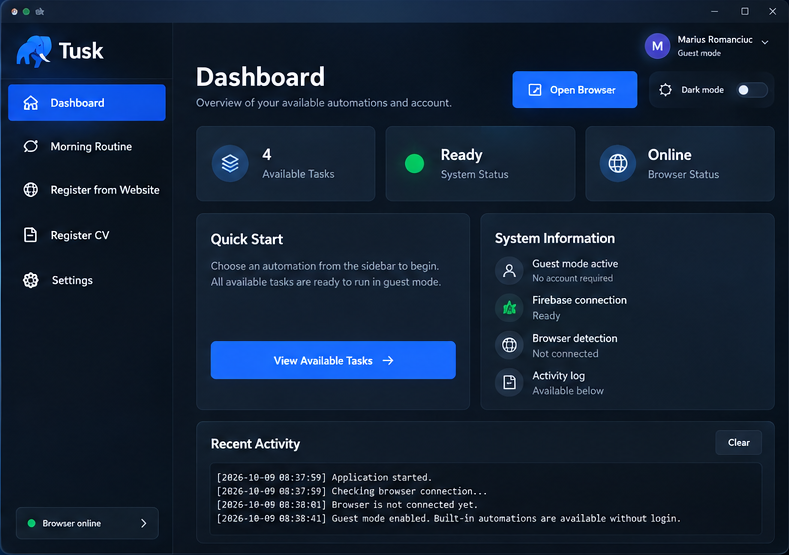Screen dimensions: 789x555
Task: Open the Dashboard menu item
Action: [x=87, y=103]
